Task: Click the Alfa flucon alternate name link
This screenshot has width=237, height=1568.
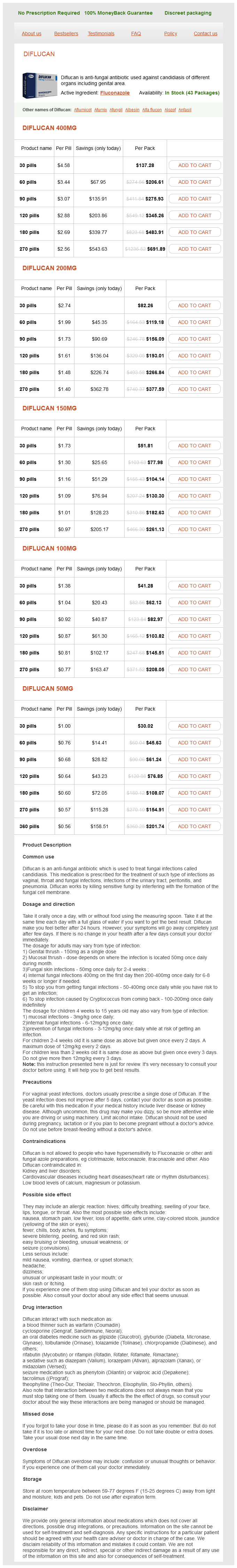Action: coord(152,110)
